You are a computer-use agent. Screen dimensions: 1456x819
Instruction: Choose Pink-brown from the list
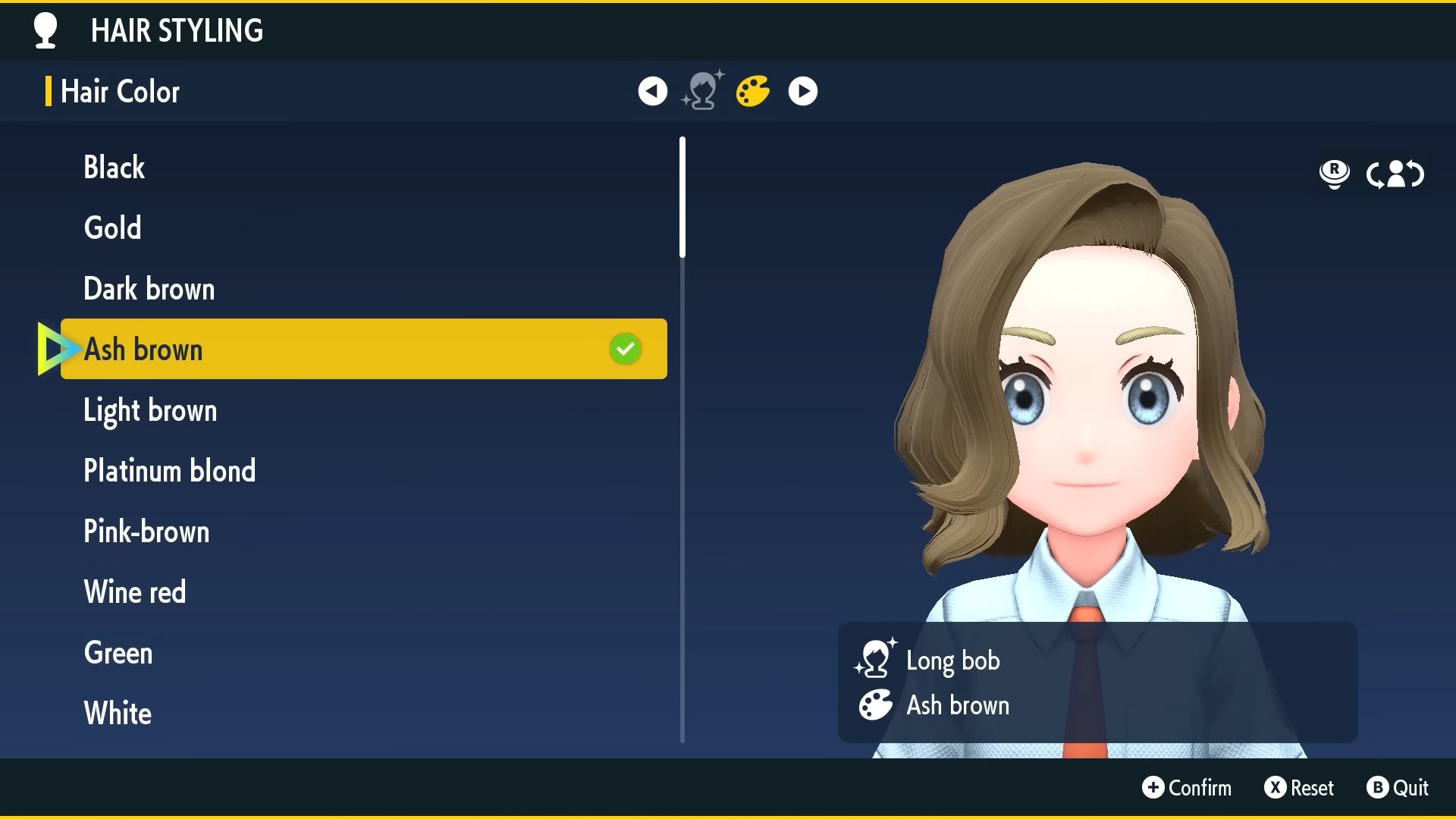(x=146, y=532)
